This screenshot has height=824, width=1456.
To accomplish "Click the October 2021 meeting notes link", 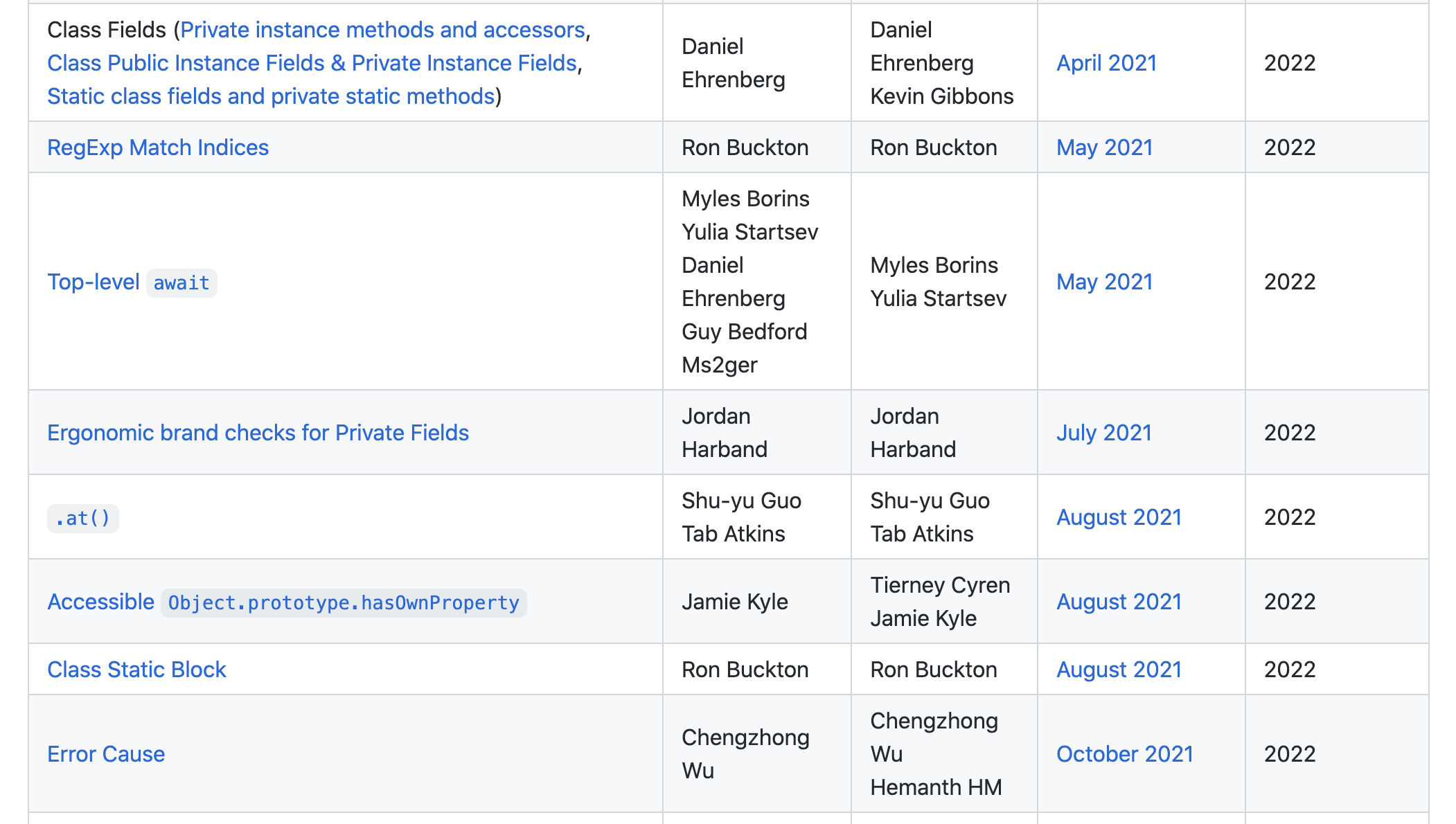I will [1124, 754].
